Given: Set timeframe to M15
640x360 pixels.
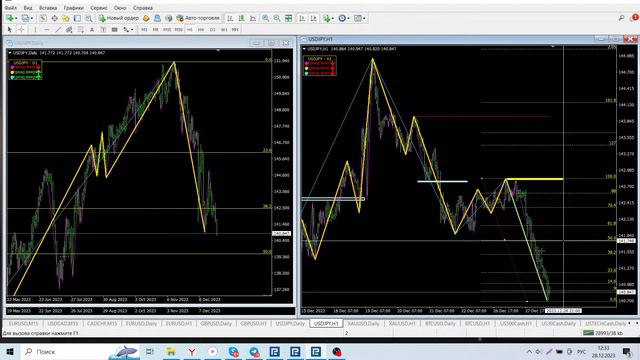Looking at the screenshot, I should click(x=167, y=29).
